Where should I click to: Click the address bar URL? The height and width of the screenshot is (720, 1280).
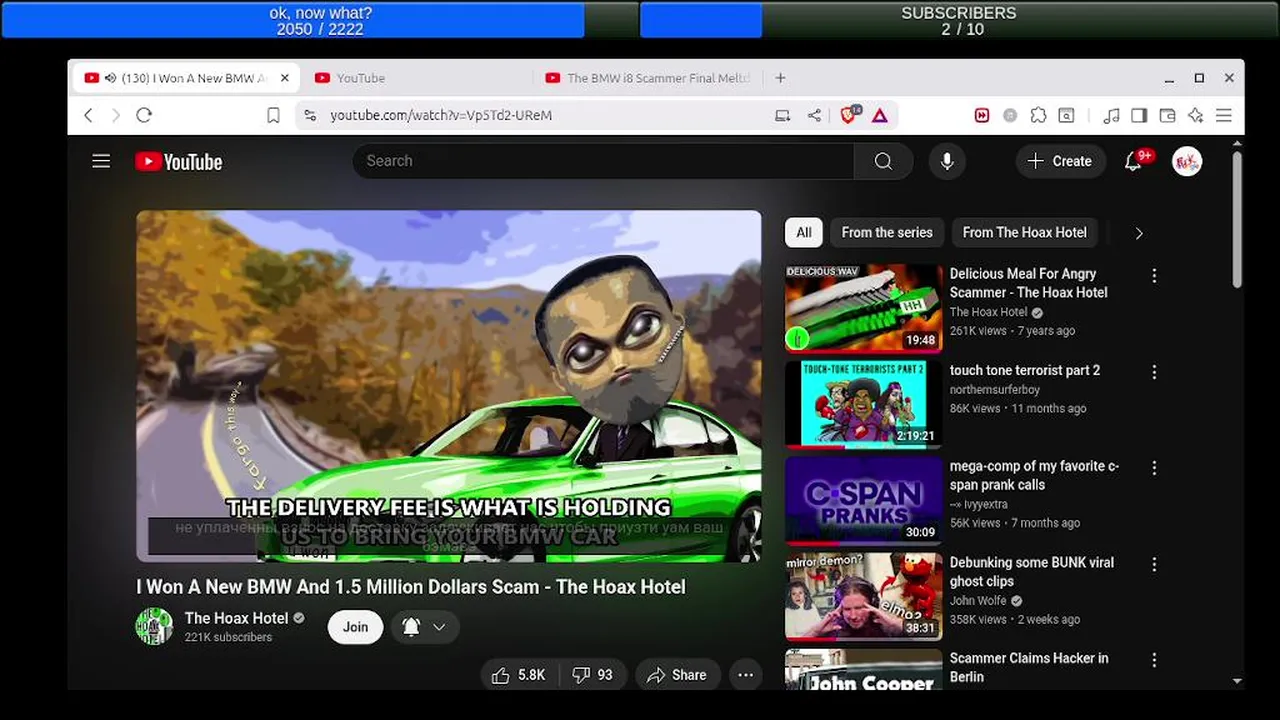pos(441,115)
